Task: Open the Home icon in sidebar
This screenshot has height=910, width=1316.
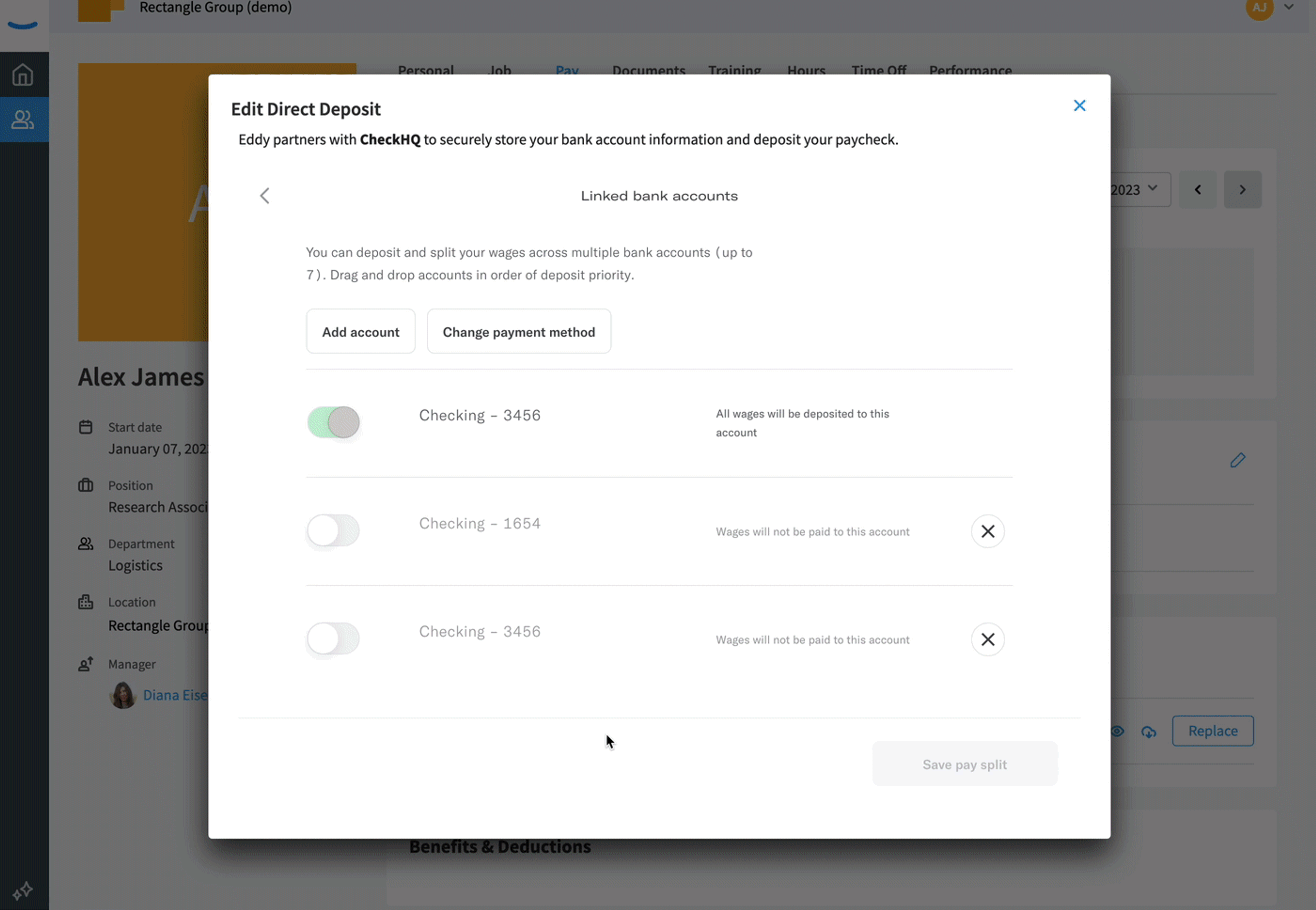Action: 23,75
